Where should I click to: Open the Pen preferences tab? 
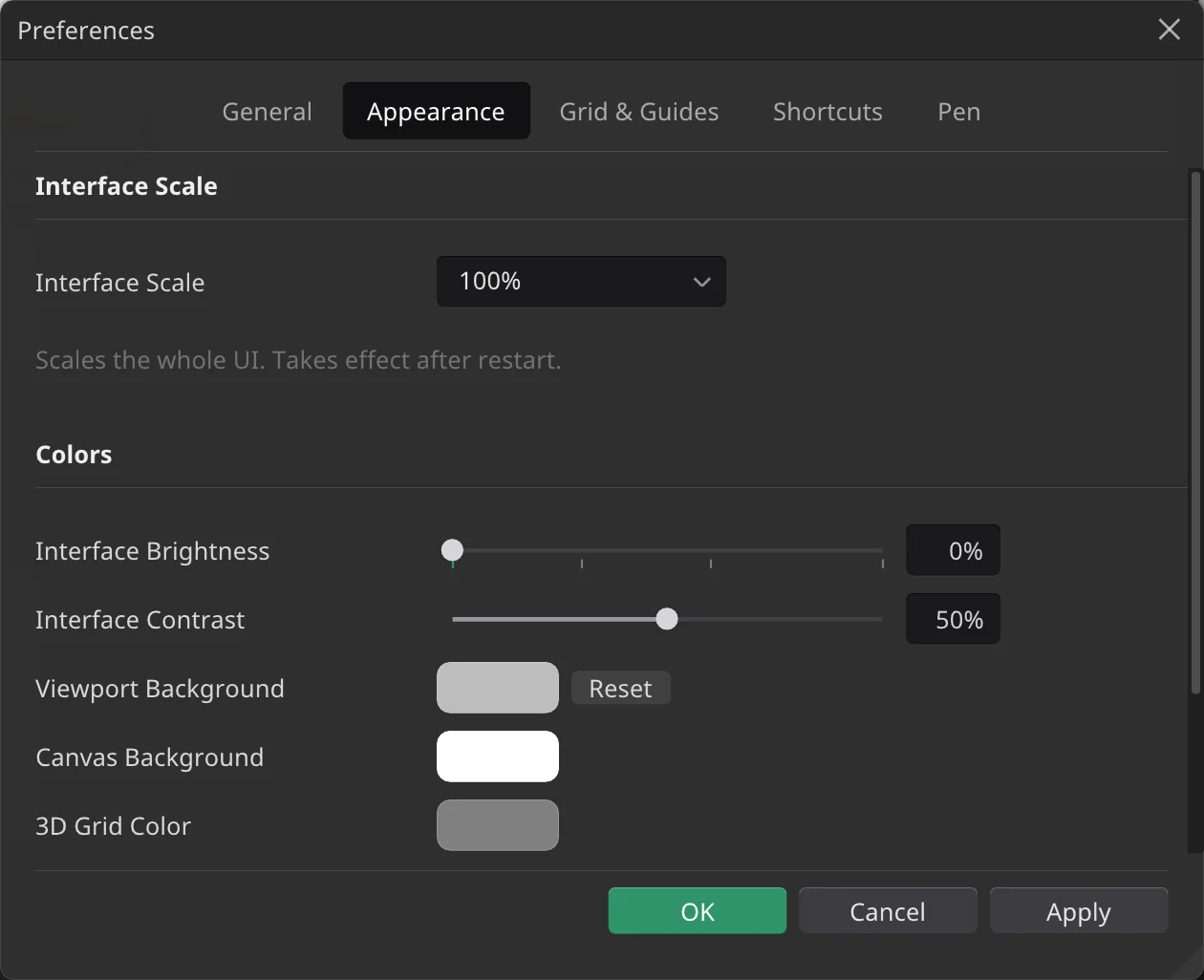tap(959, 112)
